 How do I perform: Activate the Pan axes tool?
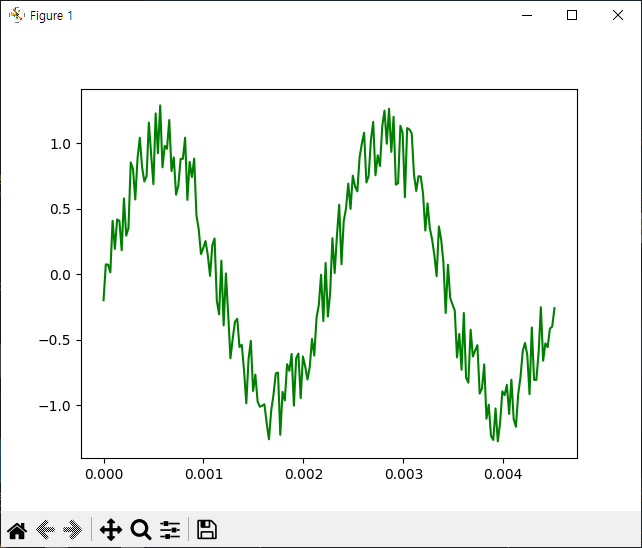click(111, 530)
